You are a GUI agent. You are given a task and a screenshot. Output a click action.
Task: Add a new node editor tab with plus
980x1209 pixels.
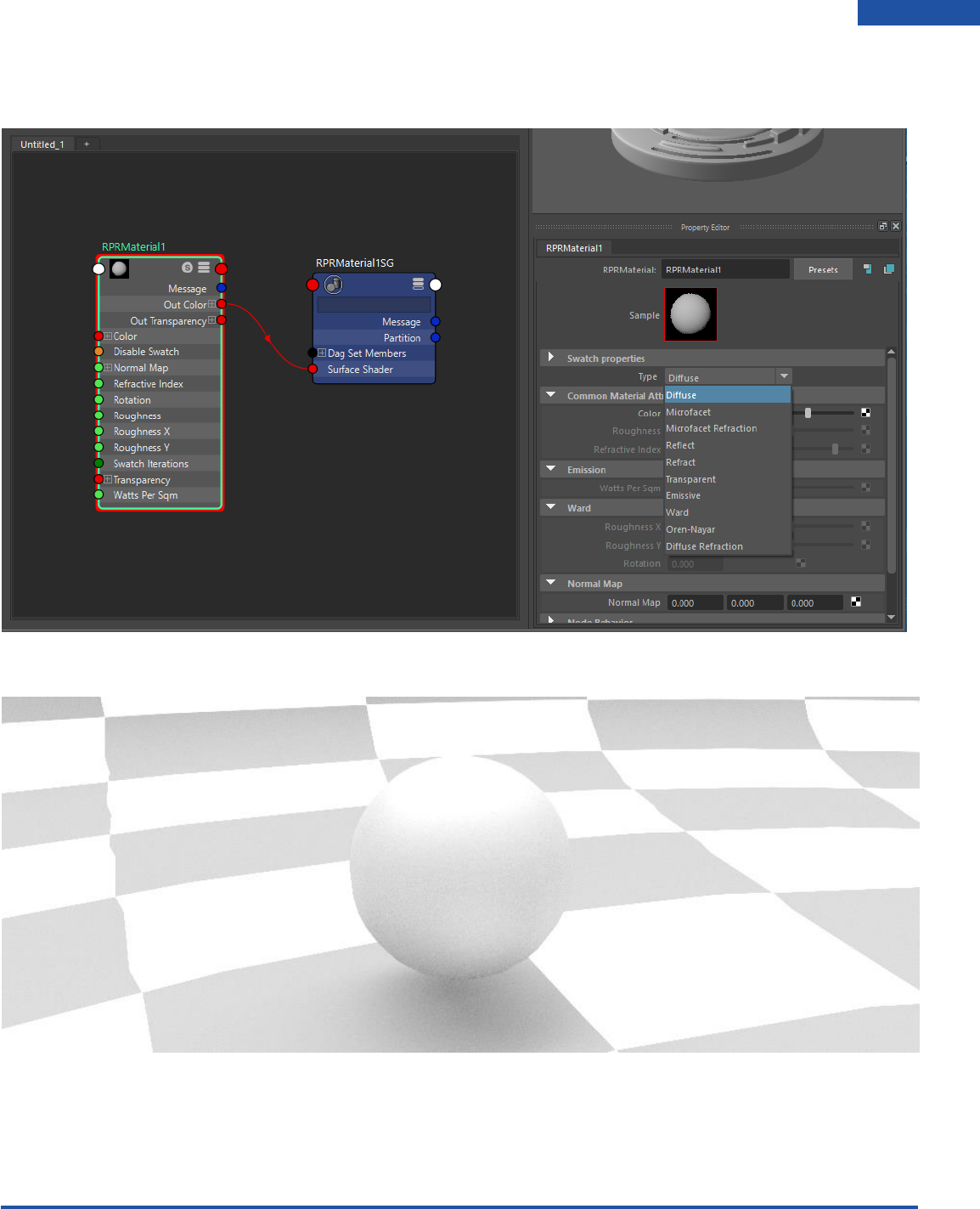87,144
